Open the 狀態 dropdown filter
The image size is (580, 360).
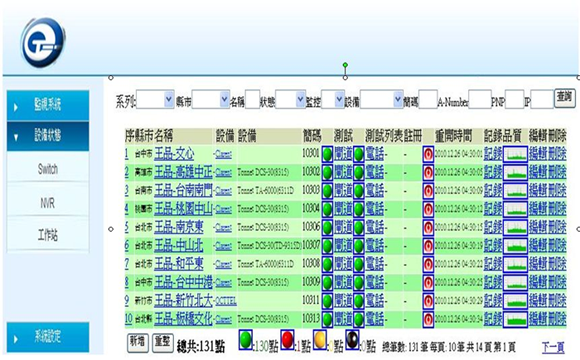290,99
